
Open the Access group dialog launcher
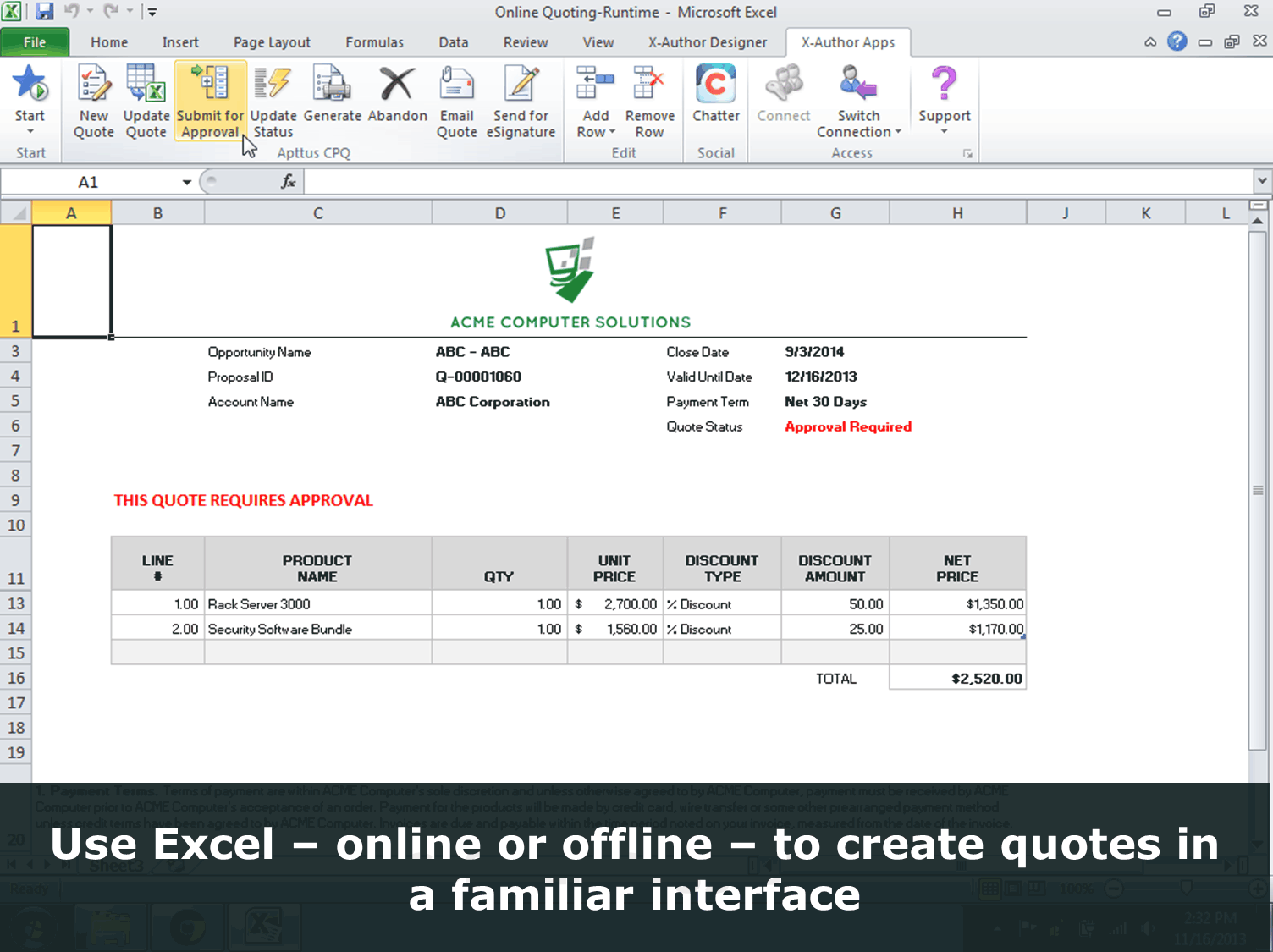coord(967,153)
